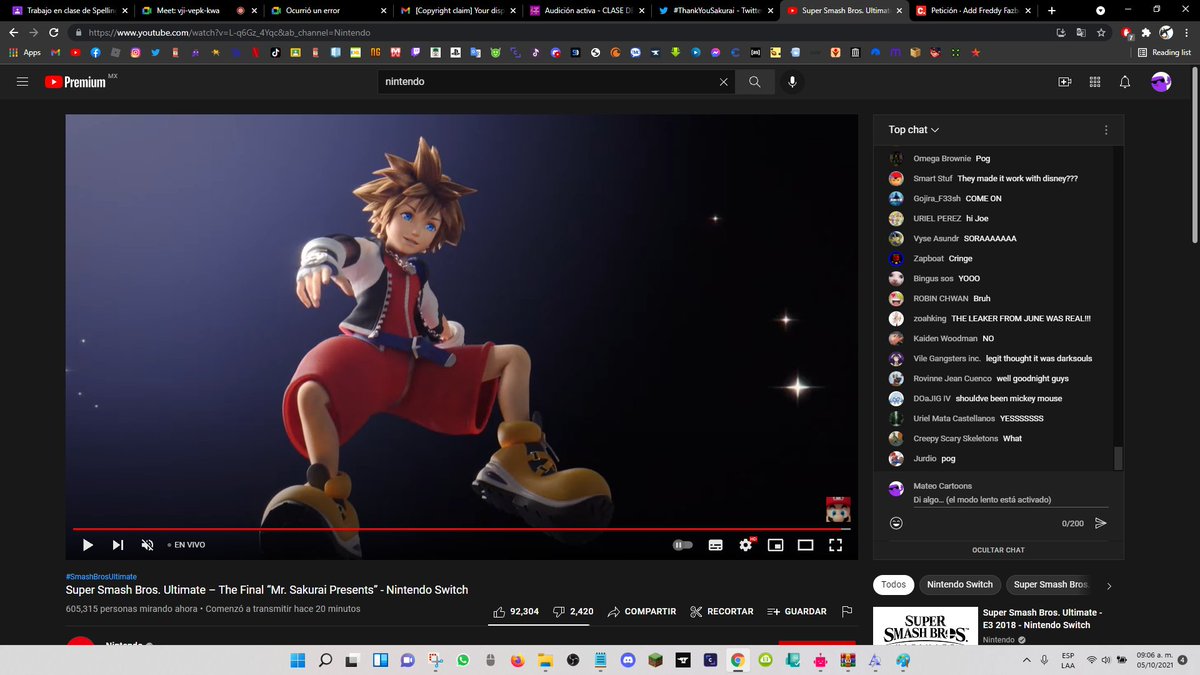
Task: Open Chrome extensions puzzle icon
Action: click(1146, 32)
